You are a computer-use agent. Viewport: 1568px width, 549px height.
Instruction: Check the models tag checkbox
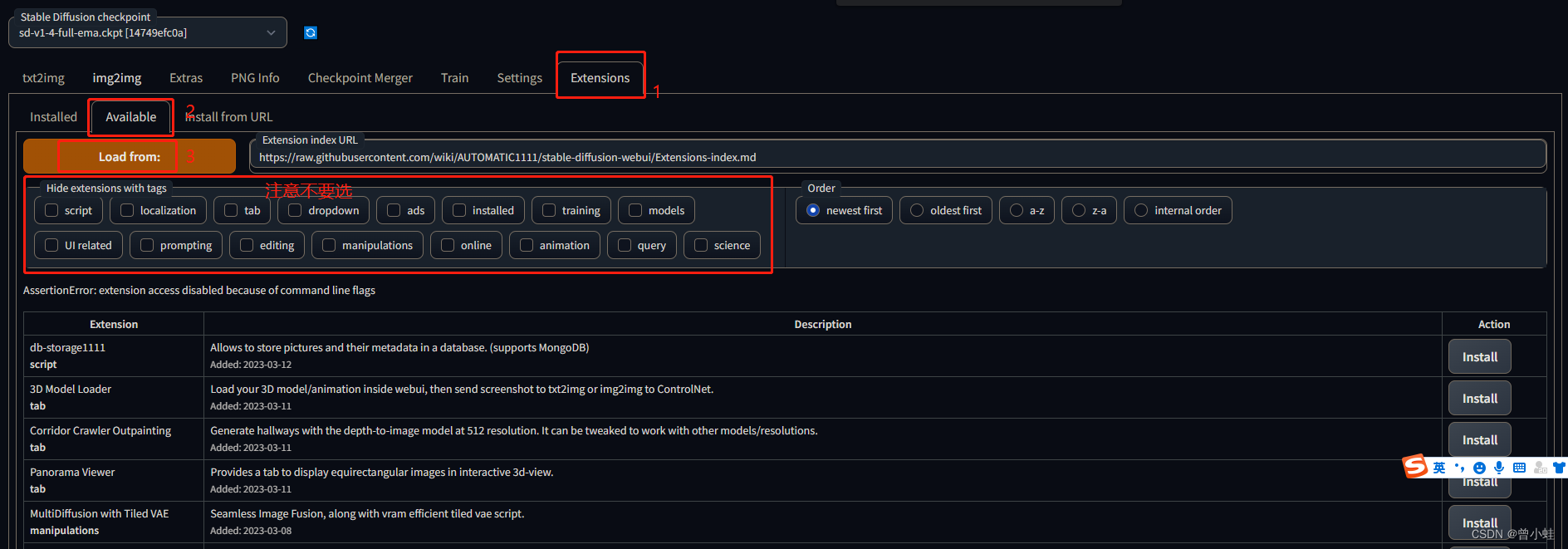635,210
